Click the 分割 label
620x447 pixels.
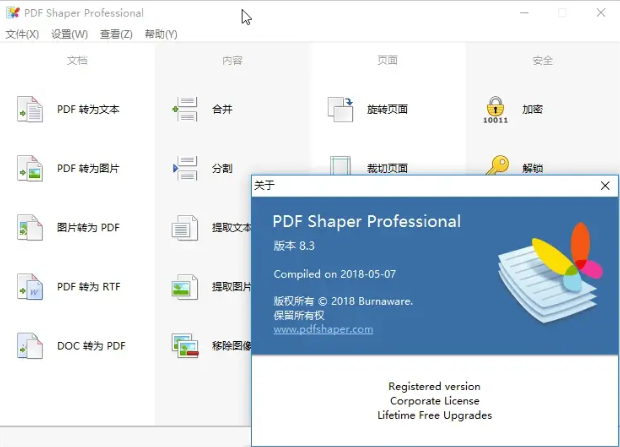pyautogui.click(x=222, y=169)
